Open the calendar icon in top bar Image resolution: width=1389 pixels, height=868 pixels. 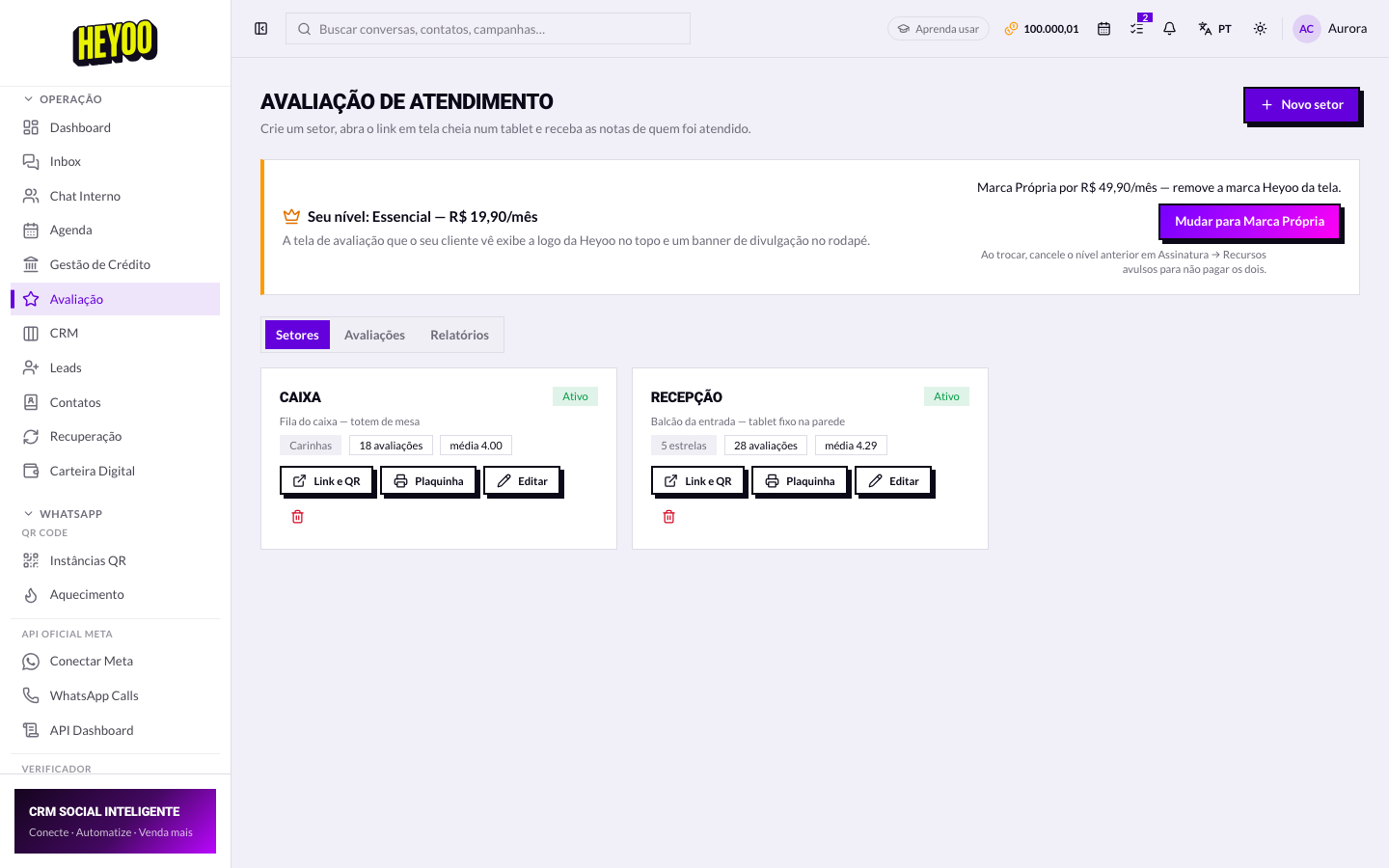click(1103, 29)
